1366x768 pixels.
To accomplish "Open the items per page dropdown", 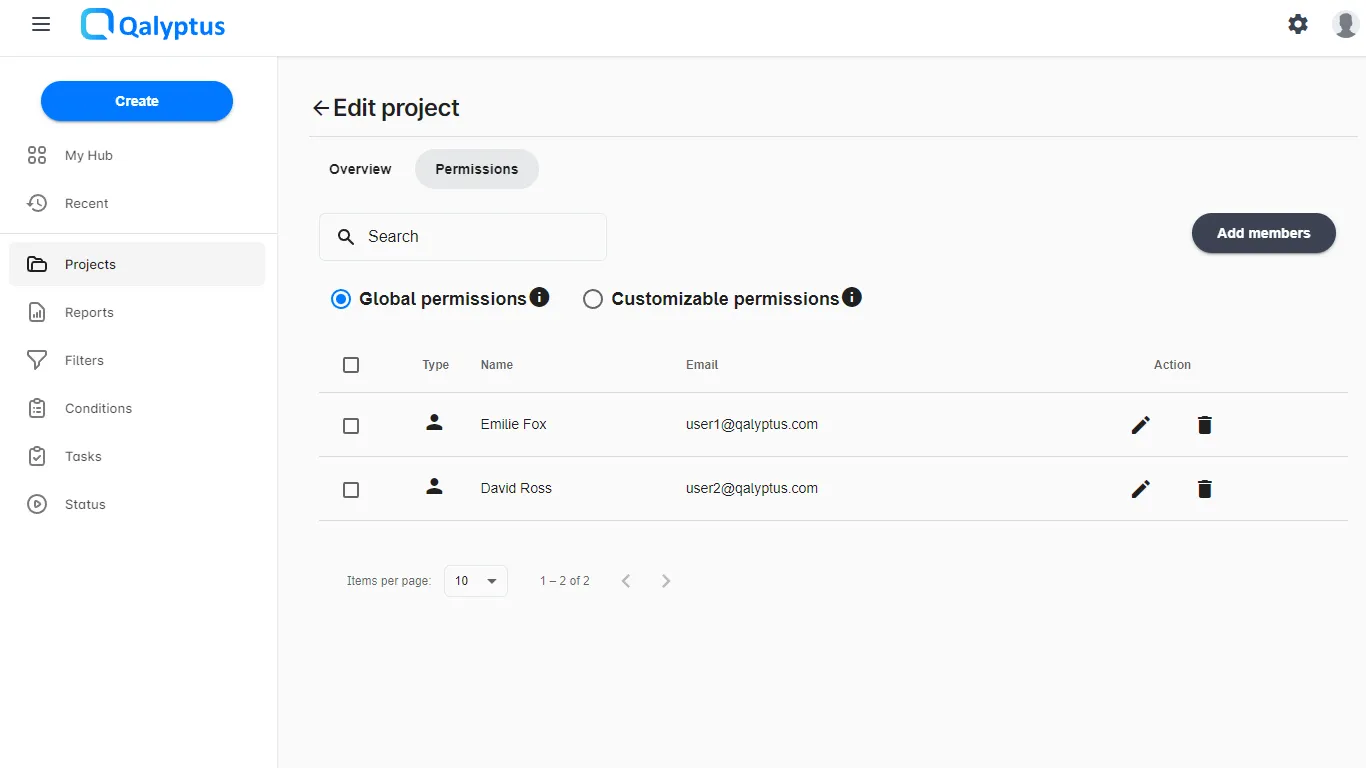I will [475, 580].
